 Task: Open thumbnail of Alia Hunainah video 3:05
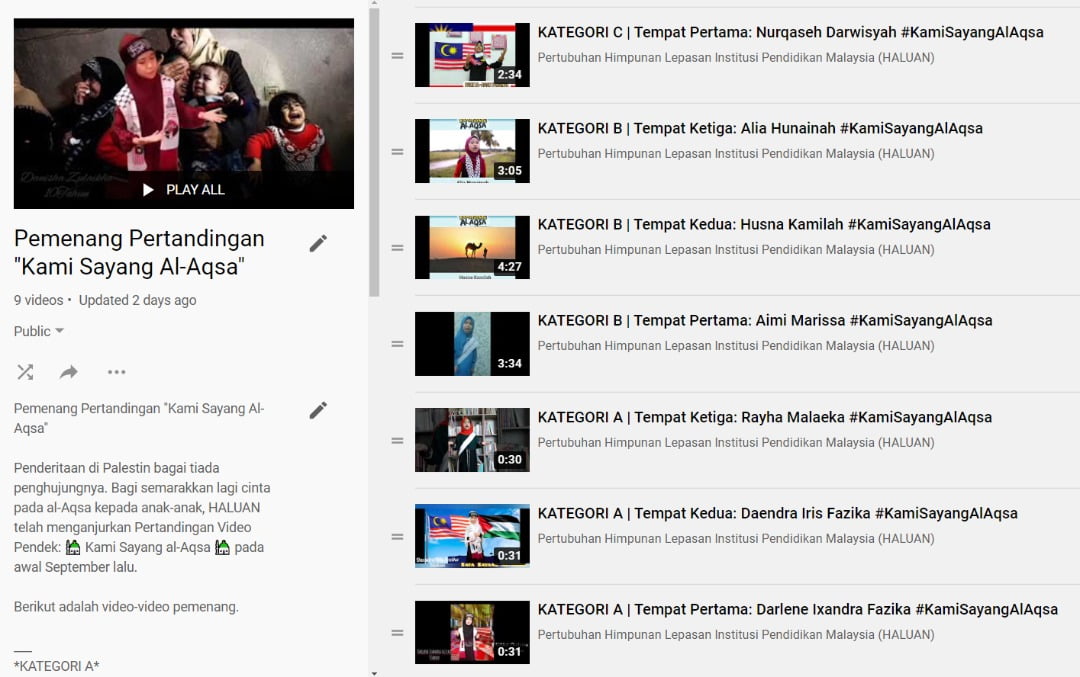click(472, 151)
